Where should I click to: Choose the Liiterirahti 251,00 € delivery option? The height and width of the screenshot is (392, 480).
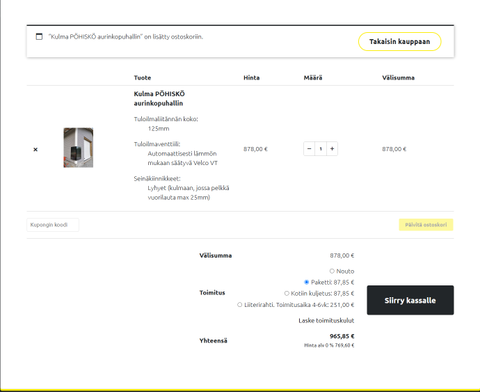[x=239, y=305]
